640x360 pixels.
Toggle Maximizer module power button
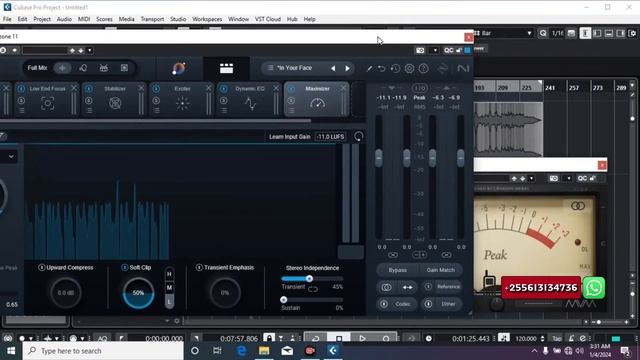click(291, 89)
